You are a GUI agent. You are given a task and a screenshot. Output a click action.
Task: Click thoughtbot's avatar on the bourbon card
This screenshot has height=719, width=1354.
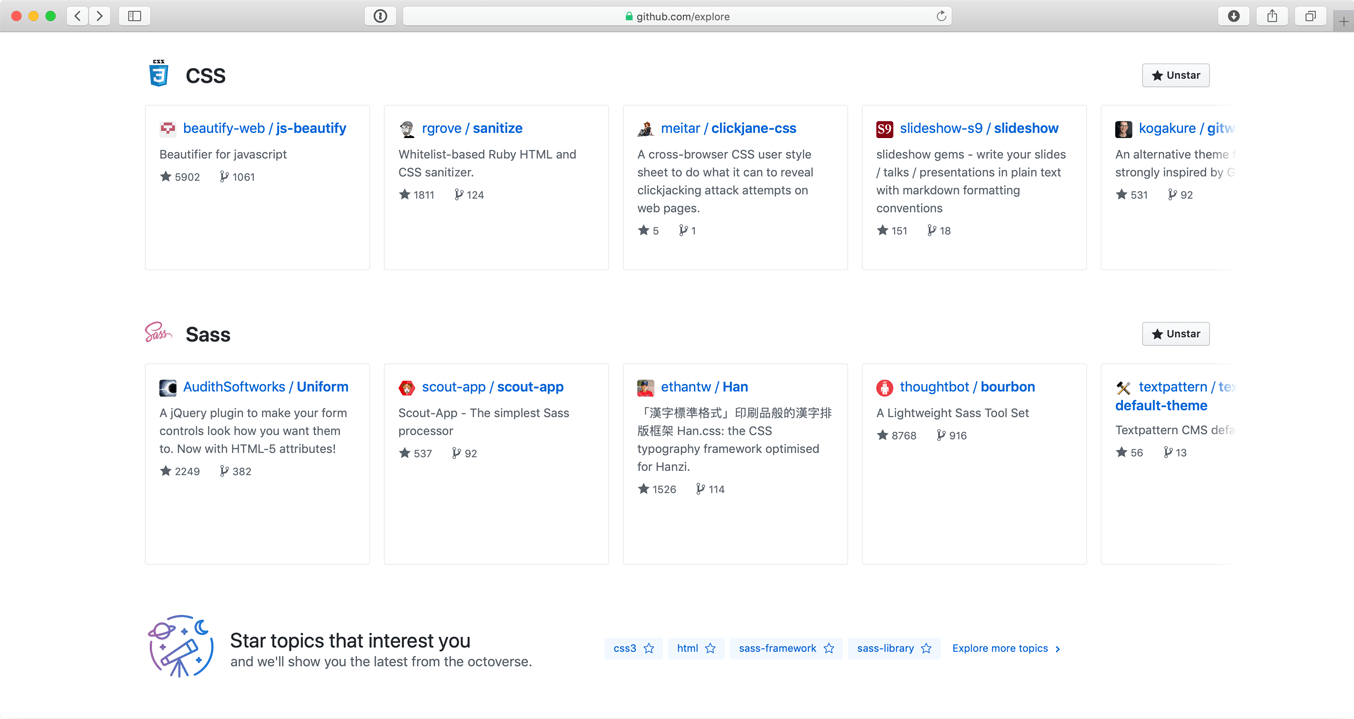click(x=884, y=387)
